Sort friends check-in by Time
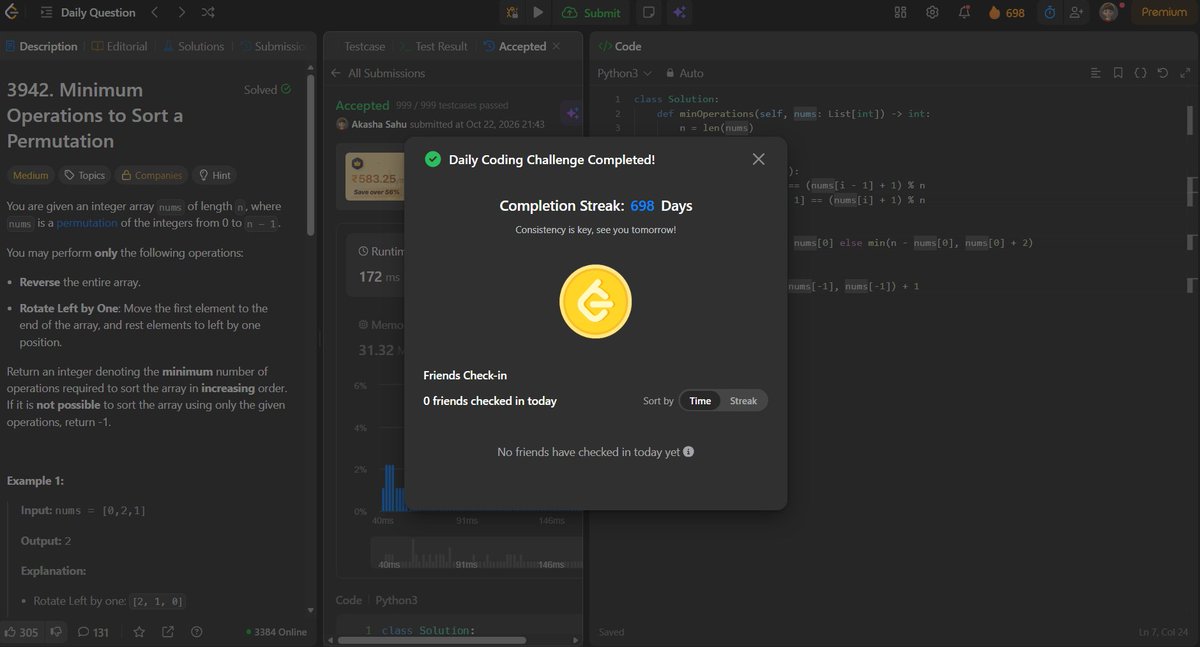 (700, 401)
